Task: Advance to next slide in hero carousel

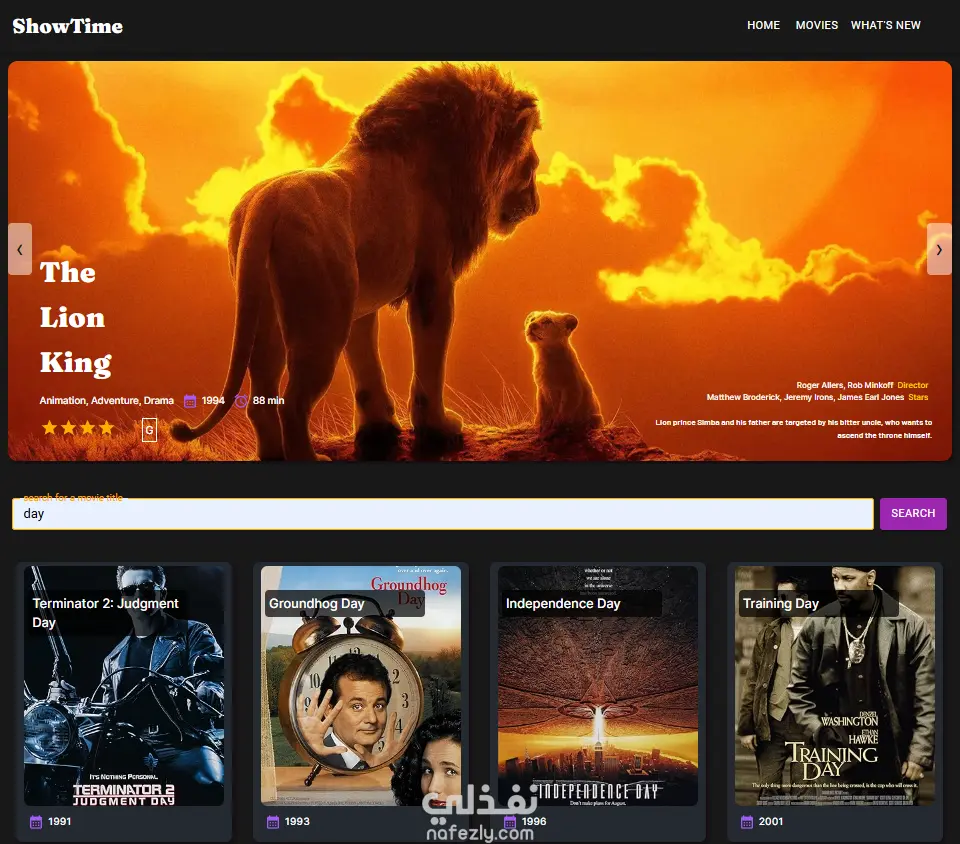Action: click(939, 249)
